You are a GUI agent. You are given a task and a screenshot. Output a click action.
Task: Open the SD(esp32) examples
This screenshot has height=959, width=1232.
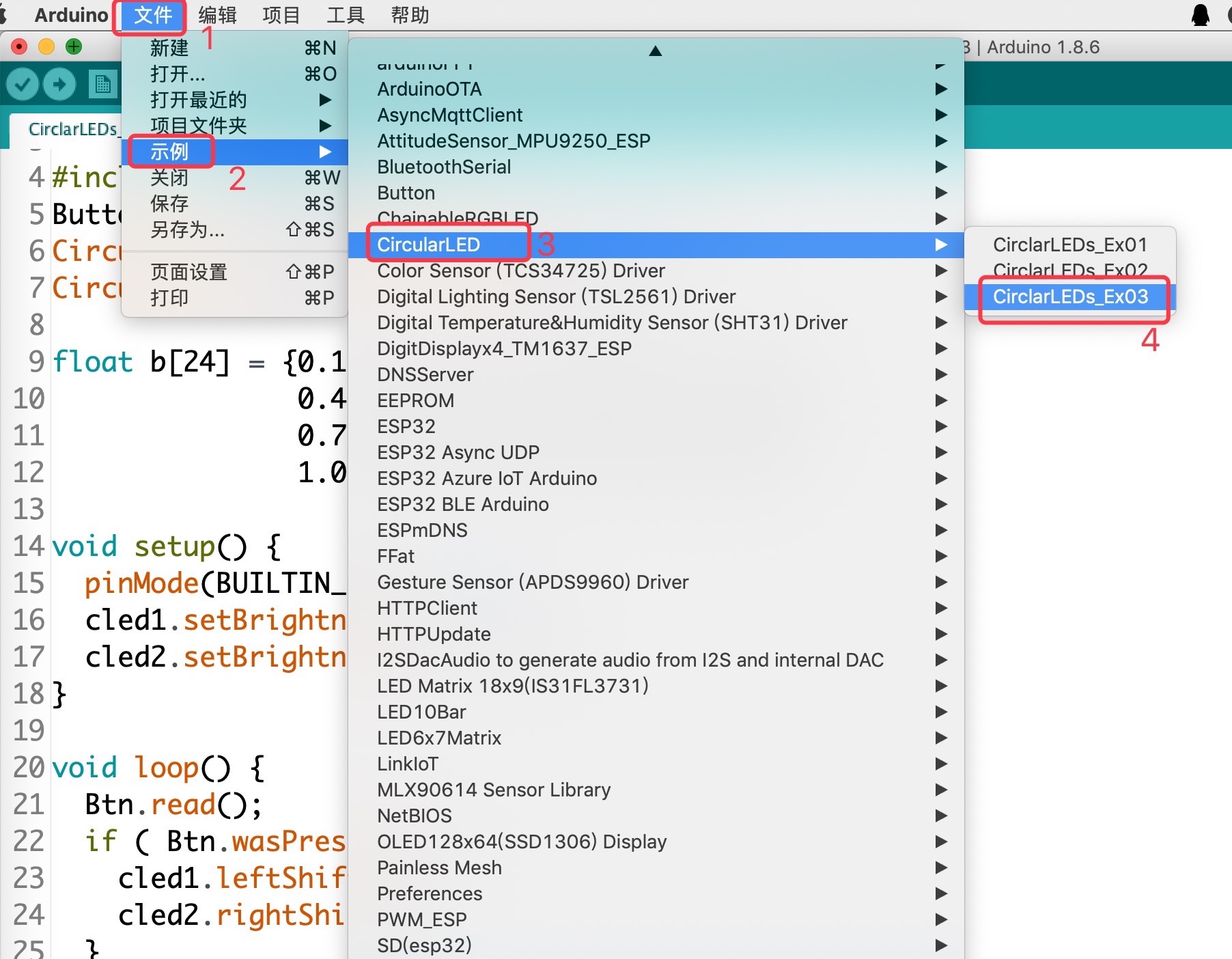click(656, 945)
